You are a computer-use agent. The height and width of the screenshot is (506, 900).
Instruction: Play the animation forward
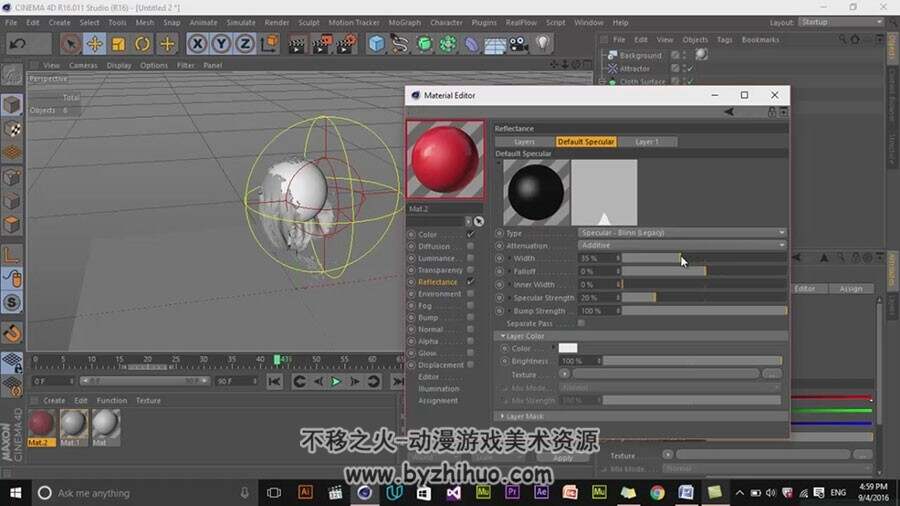pos(336,382)
